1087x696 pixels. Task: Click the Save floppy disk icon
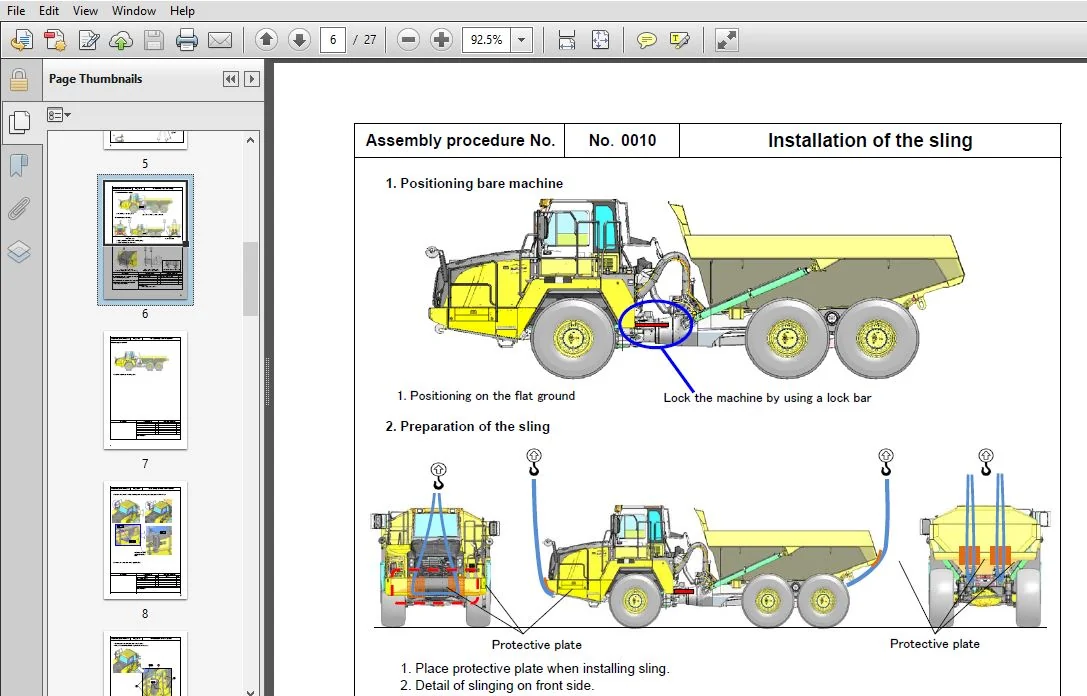tap(153, 40)
